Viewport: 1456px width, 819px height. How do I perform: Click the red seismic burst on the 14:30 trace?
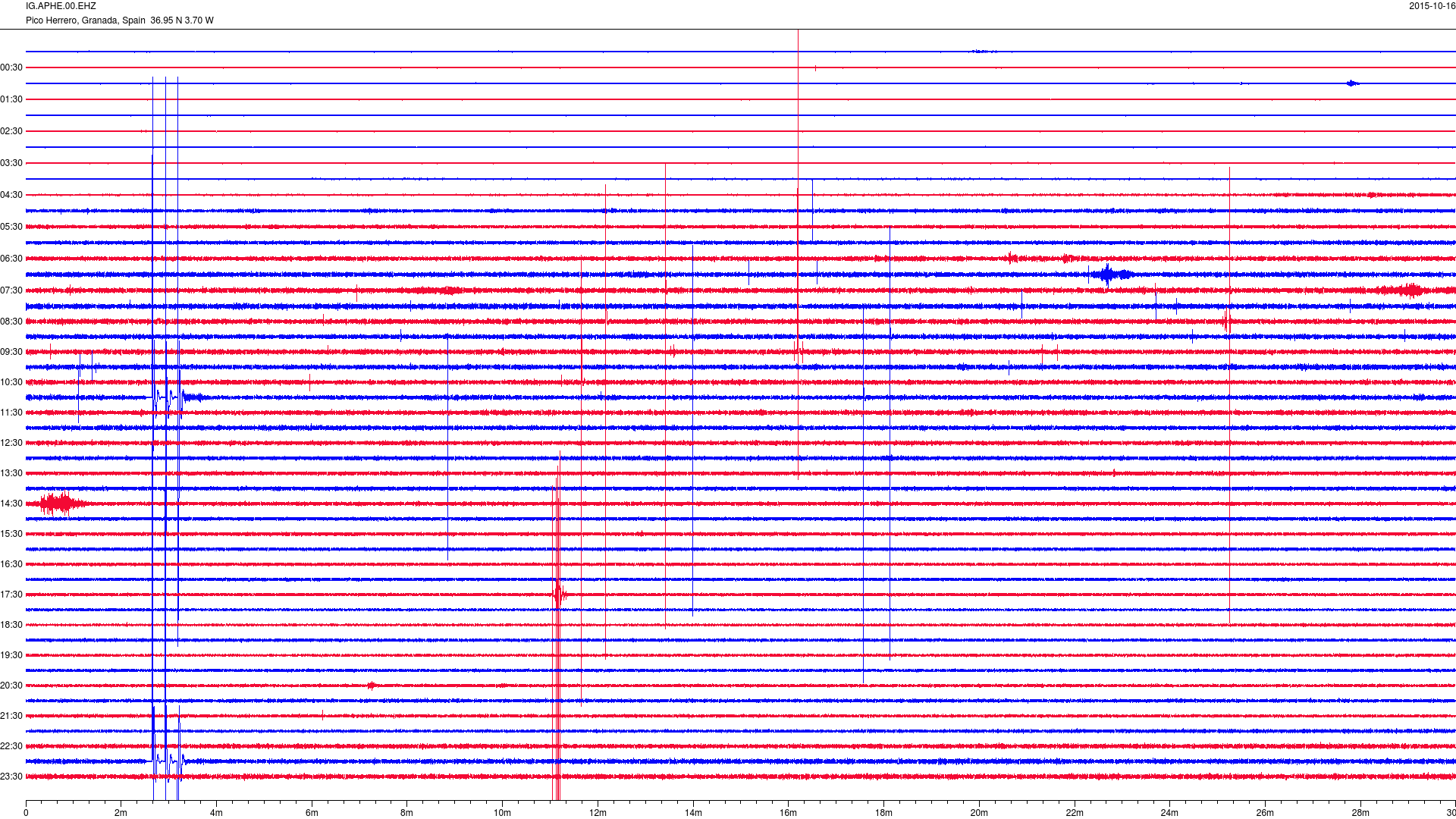tap(61, 504)
